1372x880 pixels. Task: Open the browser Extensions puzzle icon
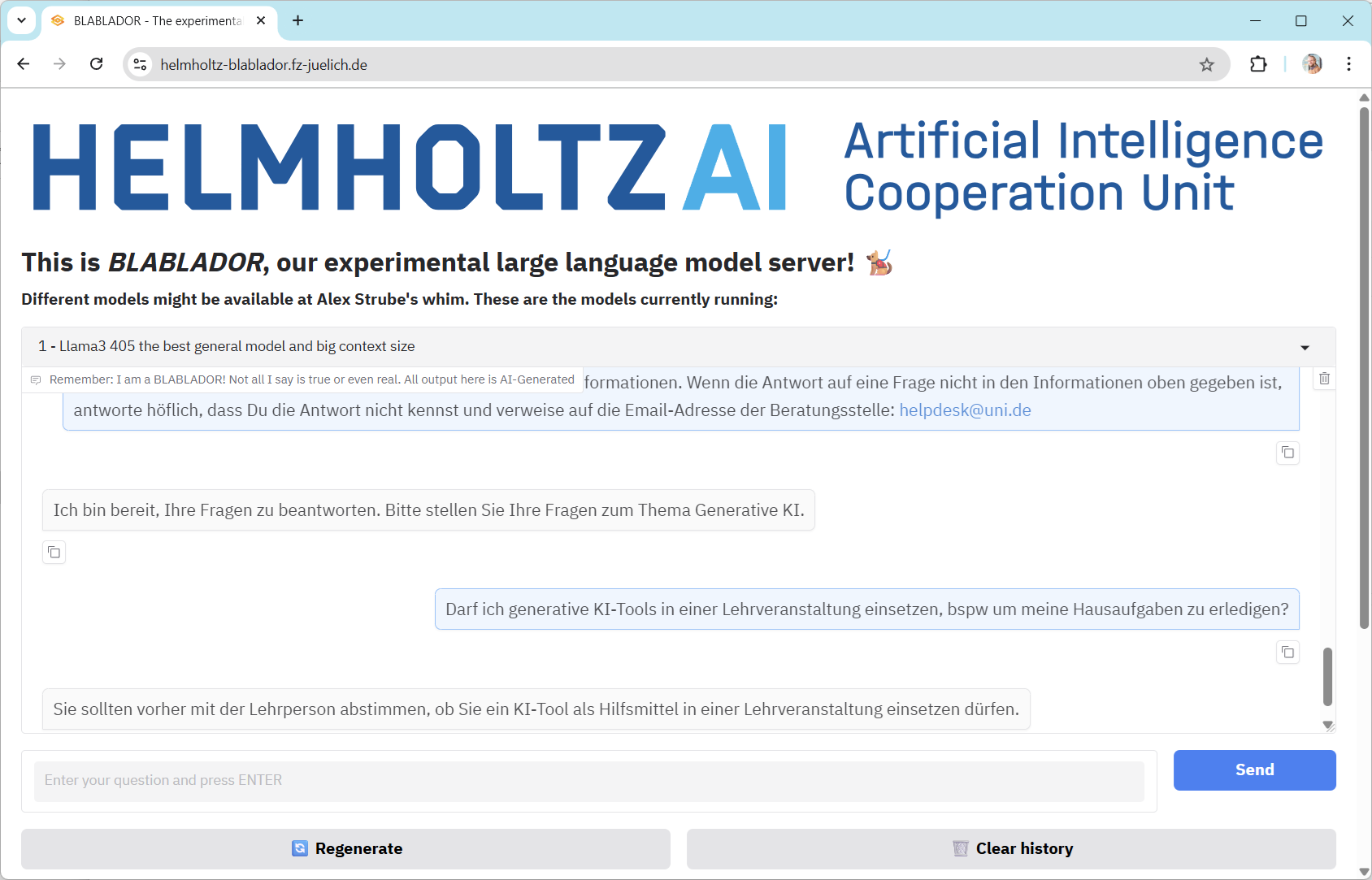click(1258, 65)
